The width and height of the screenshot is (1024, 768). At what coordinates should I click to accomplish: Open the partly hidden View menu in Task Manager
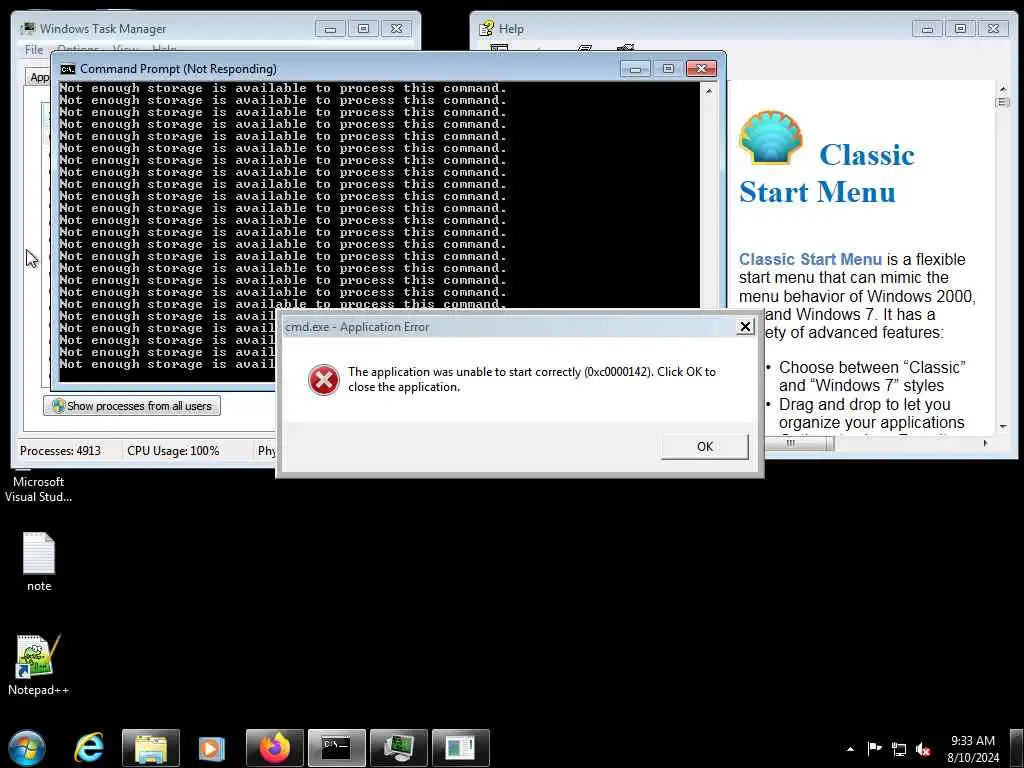coord(125,48)
